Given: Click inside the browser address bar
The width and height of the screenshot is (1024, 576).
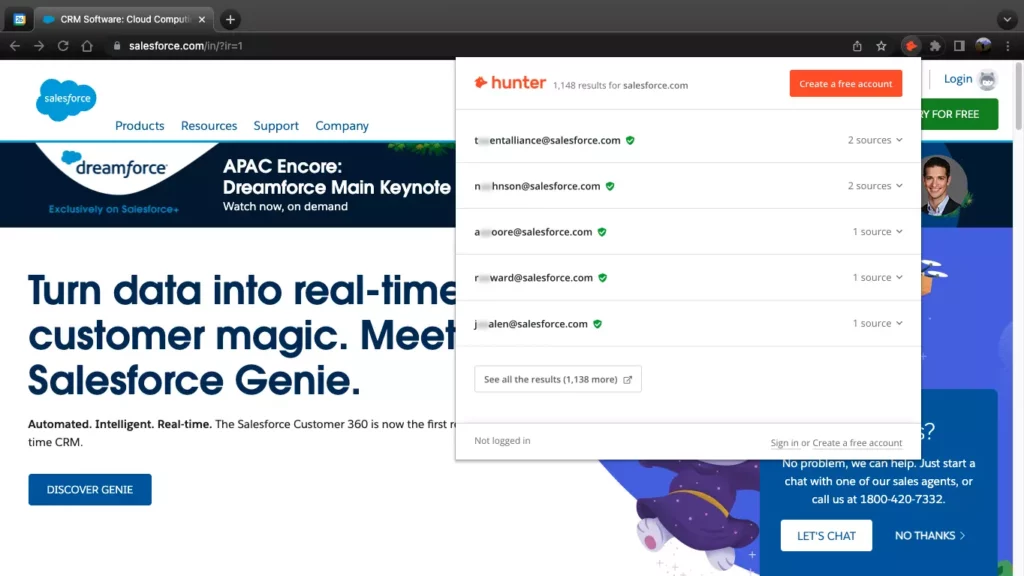Looking at the screenshot, I should point(300,45).
